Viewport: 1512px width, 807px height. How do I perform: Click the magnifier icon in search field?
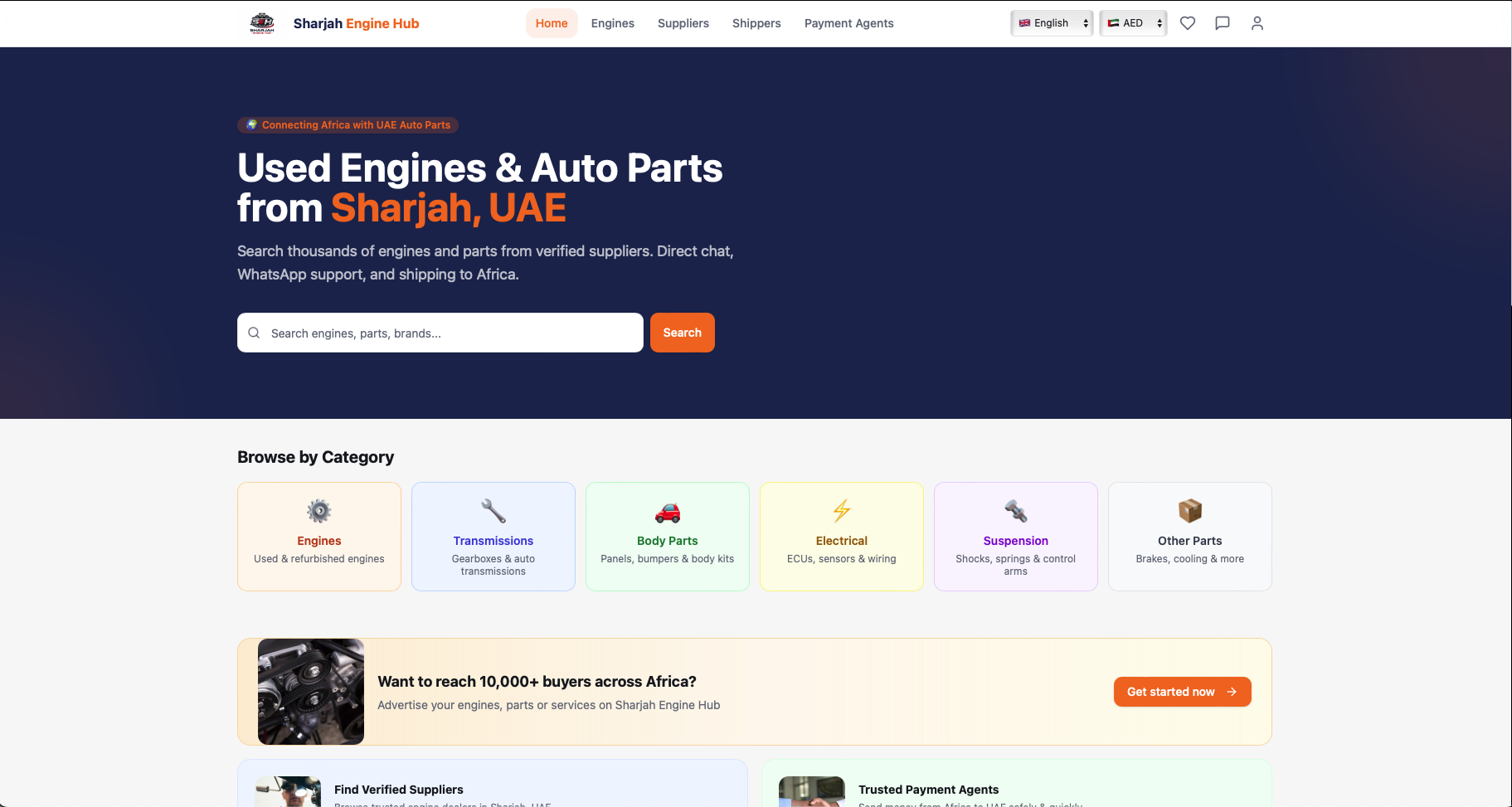[x=254, y=333]
